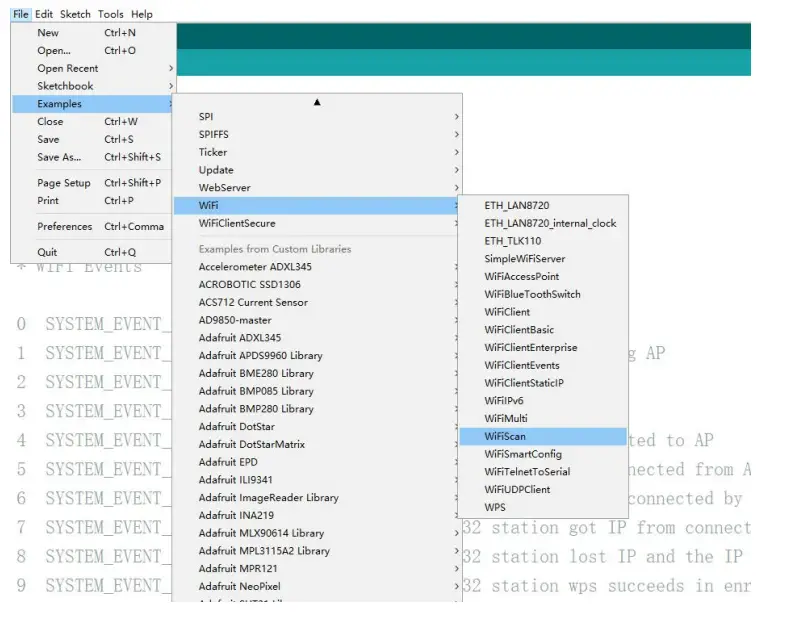Click Page Setup in File menu
The height and width of the screenshot is (619, 789).
tap(64, 183)
